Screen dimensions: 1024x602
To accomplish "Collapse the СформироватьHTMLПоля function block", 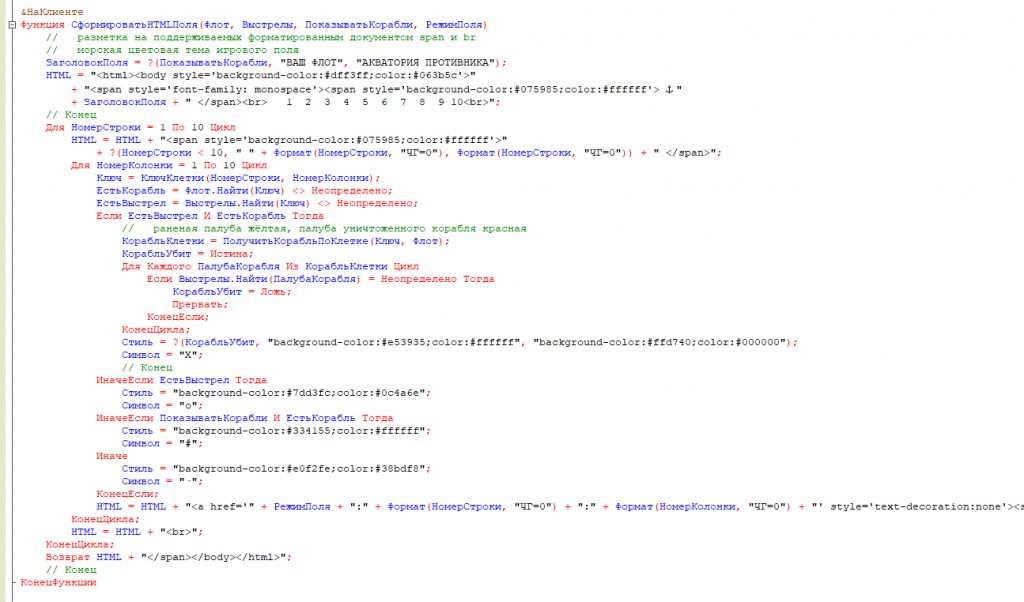I will click(x=12, y=25).
